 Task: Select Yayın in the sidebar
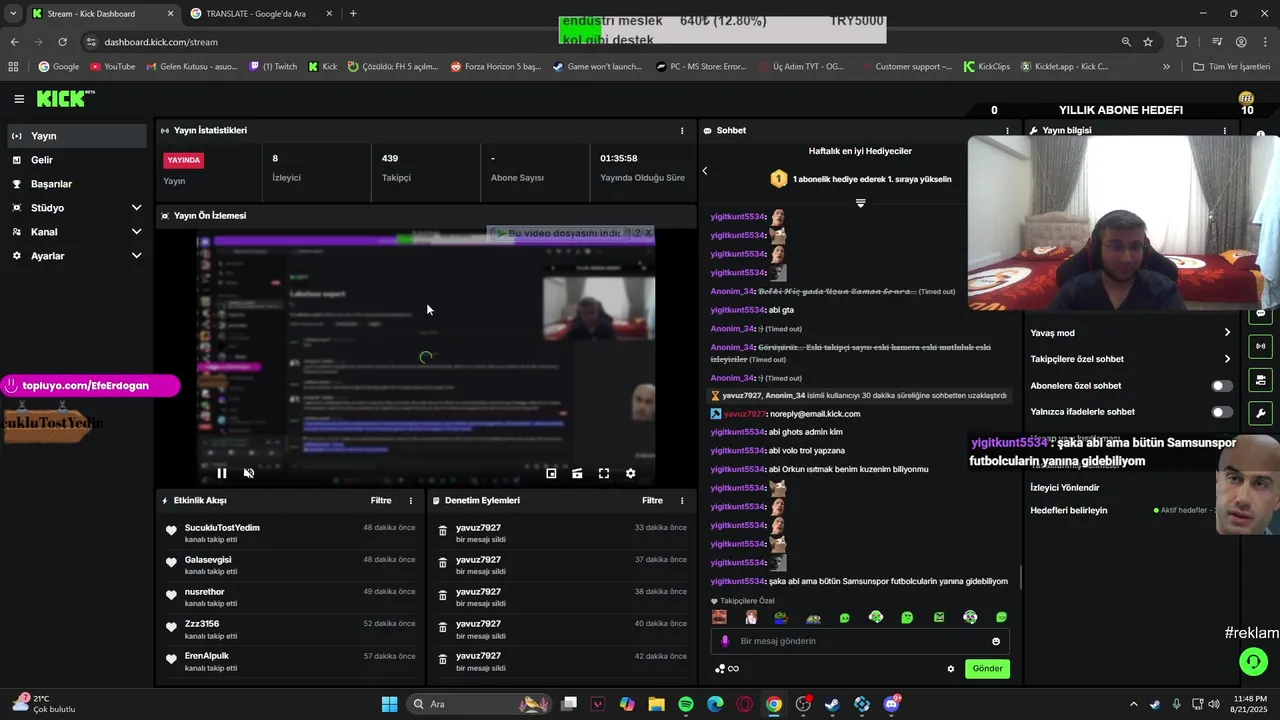(78, 136)
